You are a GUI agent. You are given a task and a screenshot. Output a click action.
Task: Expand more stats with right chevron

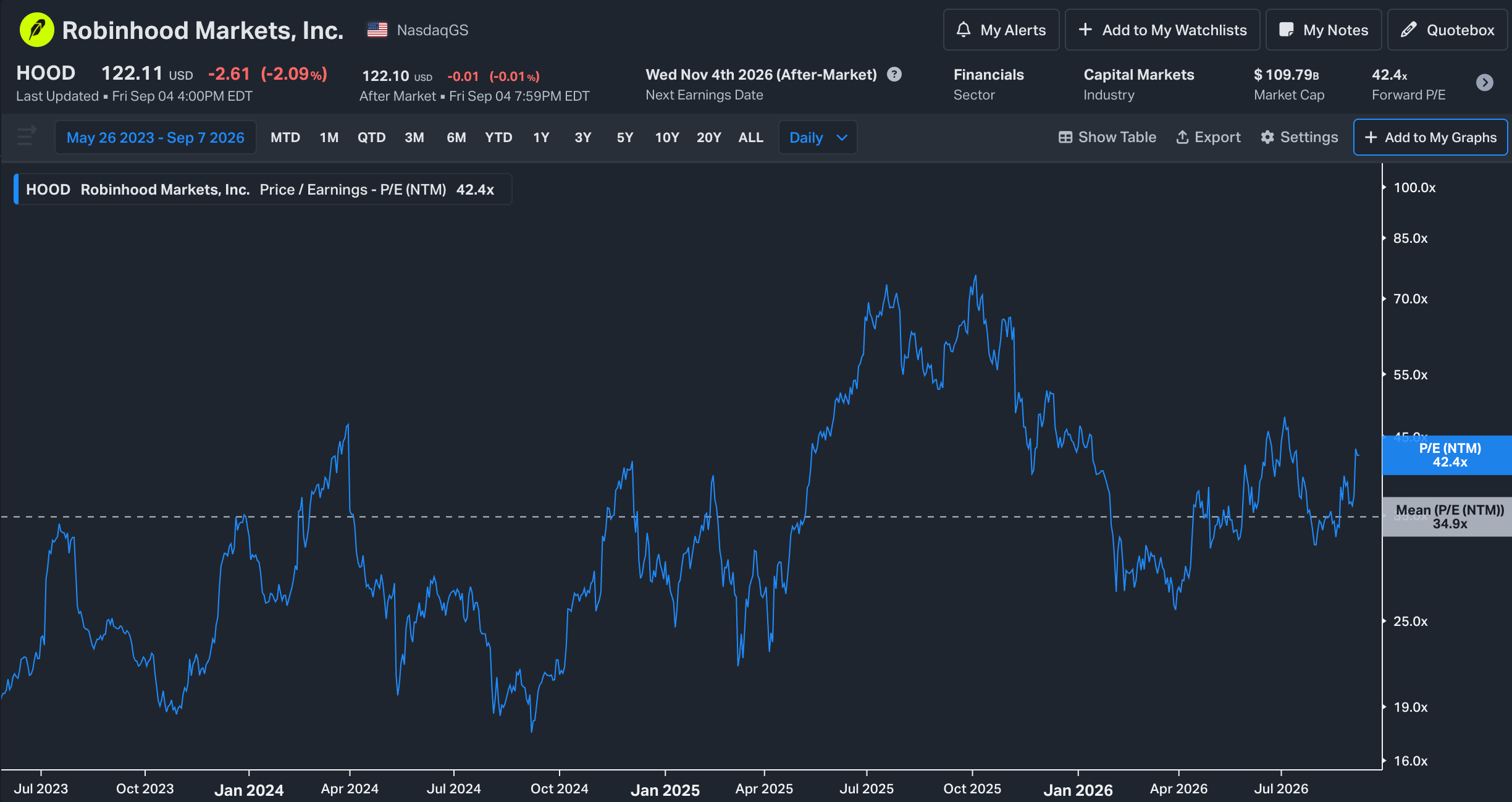click(x=1485, y=82)
